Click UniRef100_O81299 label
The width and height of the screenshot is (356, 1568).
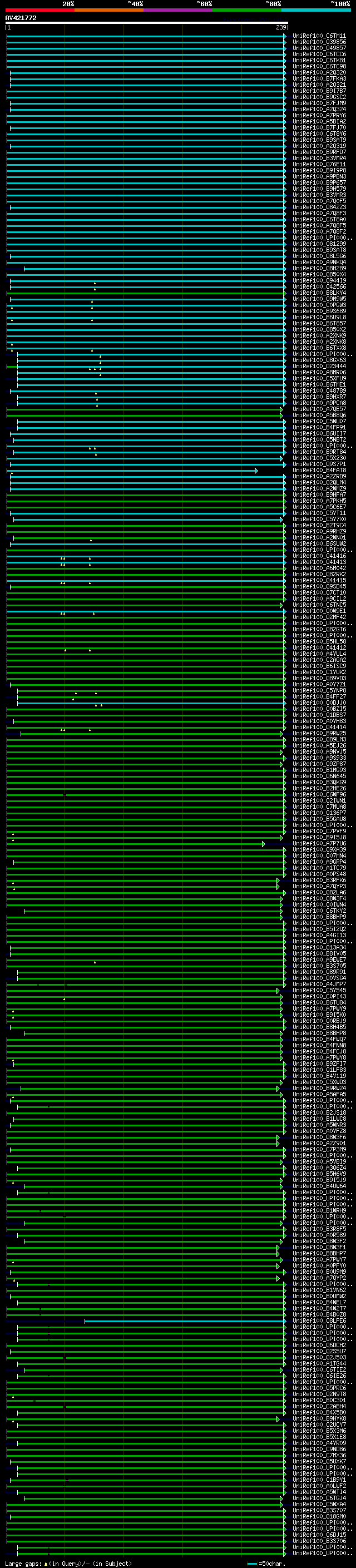point(319,244)
